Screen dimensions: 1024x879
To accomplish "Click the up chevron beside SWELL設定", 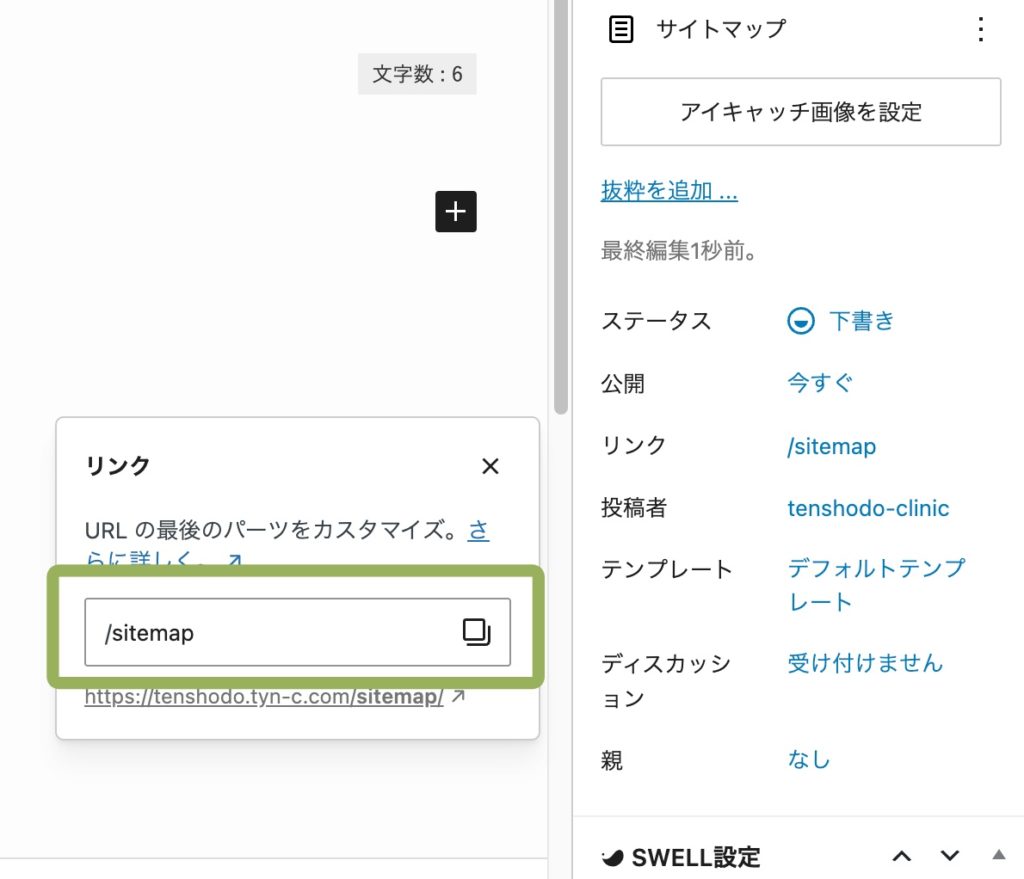I will click(902, 856).
